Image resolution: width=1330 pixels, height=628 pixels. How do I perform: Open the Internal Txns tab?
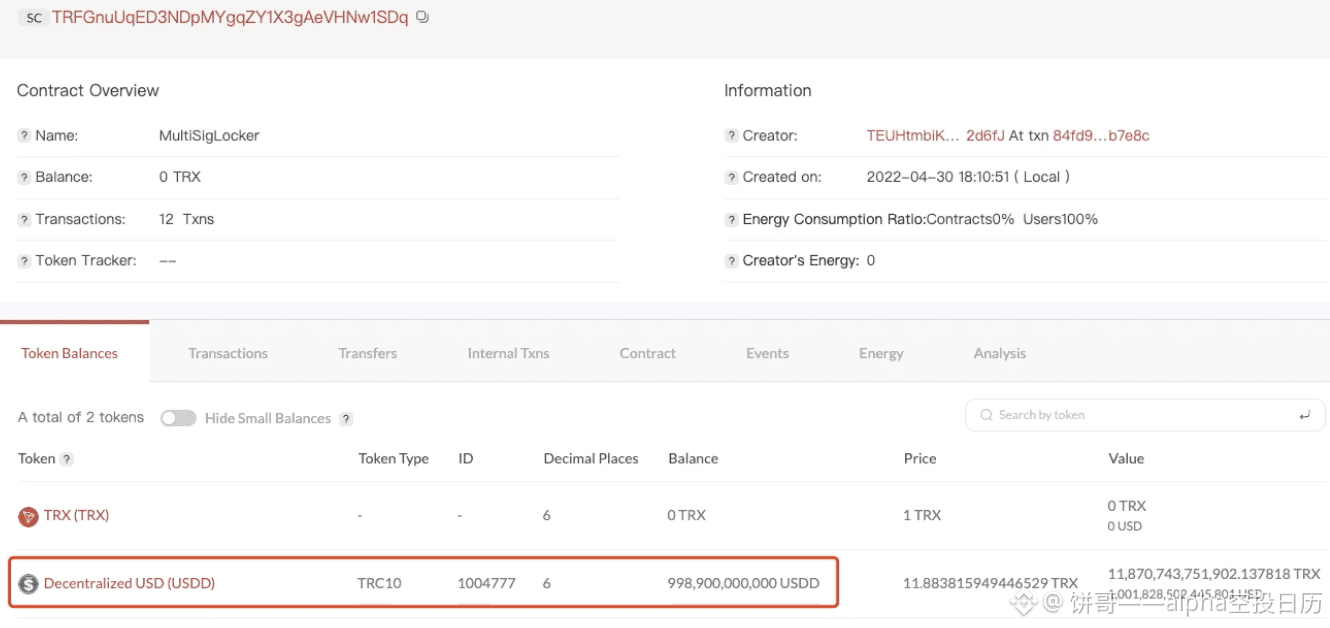[x=508, y=353]
